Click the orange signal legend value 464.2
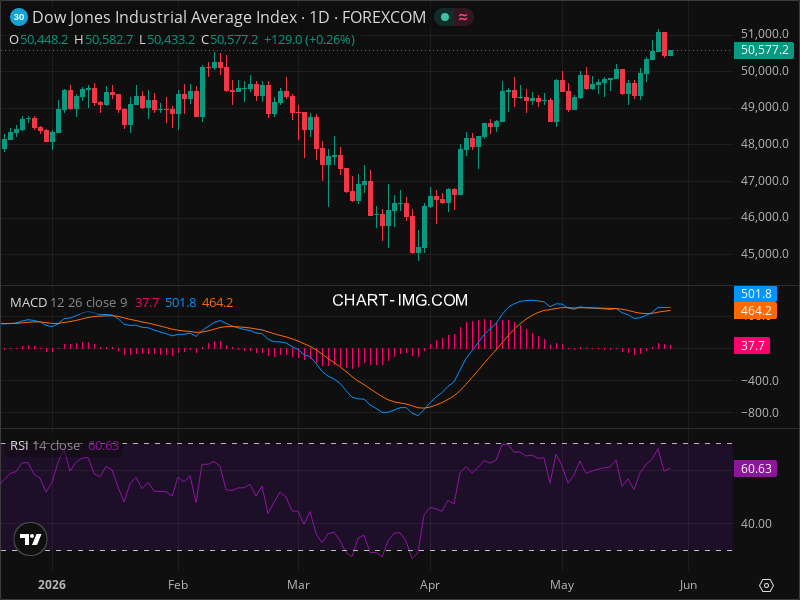The height and width of the screenshot is (600, 800). pyautogui.click(x=217, y=303)
